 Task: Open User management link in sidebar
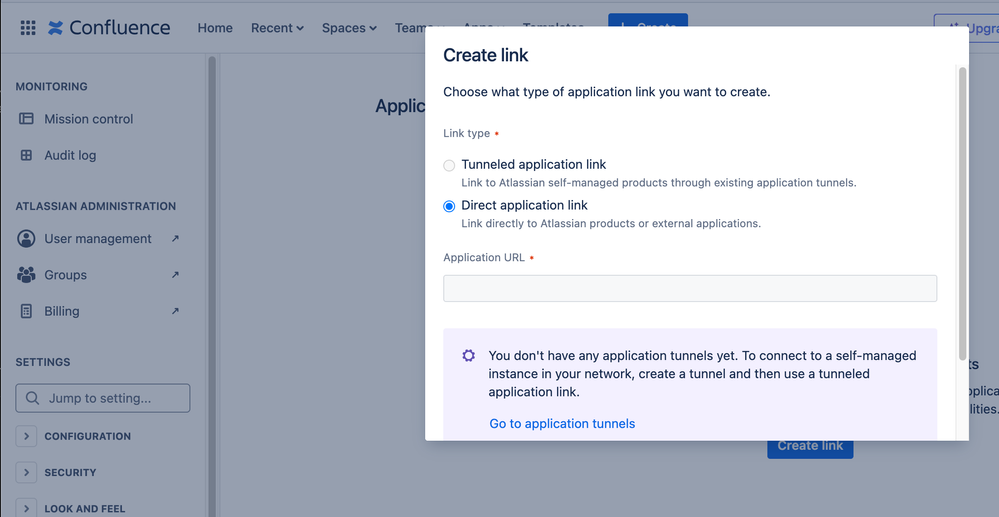click(97, 238)
